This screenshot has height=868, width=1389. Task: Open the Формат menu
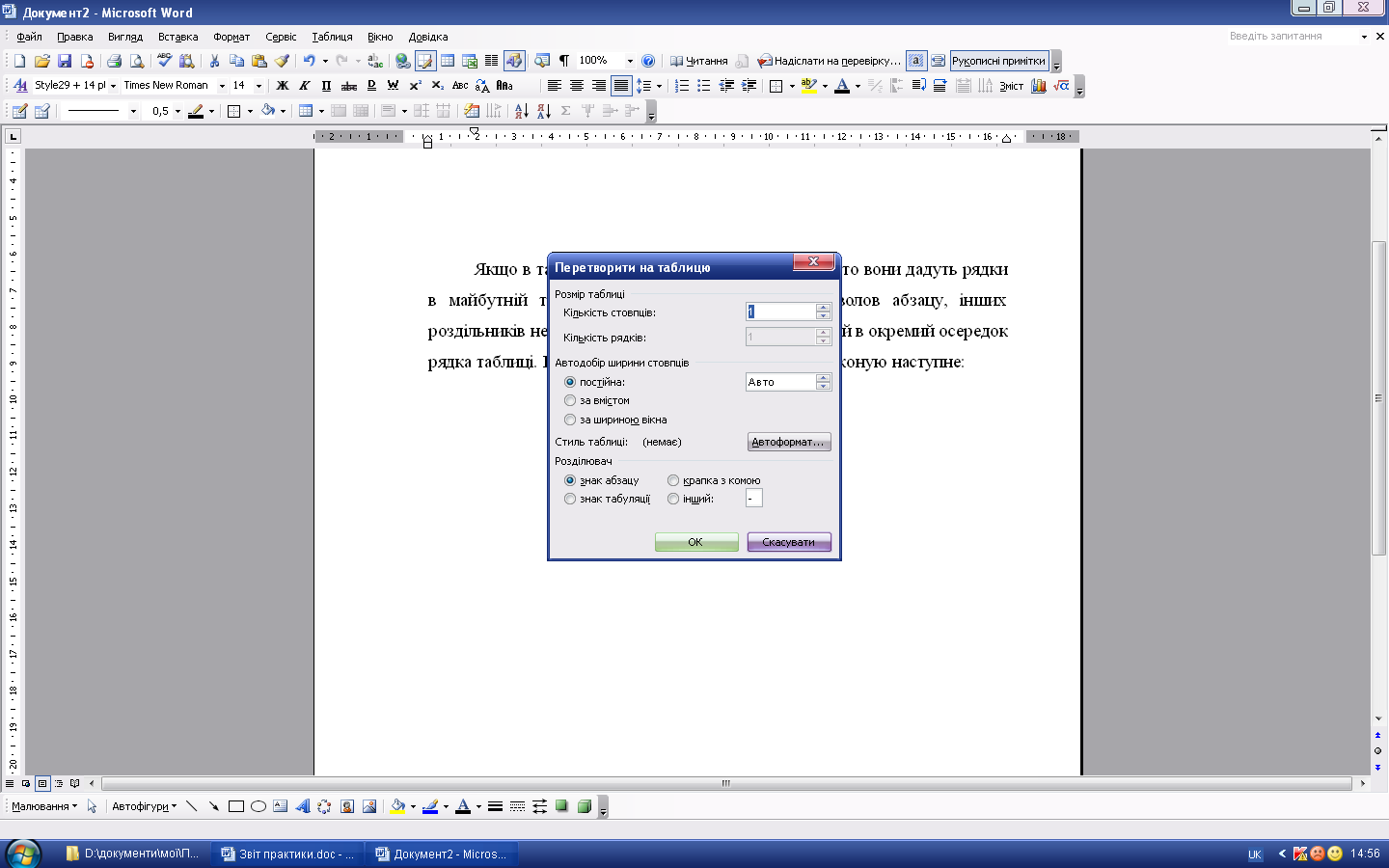(231, 37)
